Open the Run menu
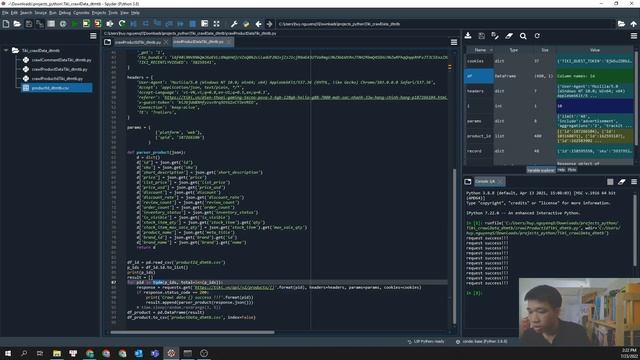The width and height of the screenshot is (640, 360). tap(53, 13)
